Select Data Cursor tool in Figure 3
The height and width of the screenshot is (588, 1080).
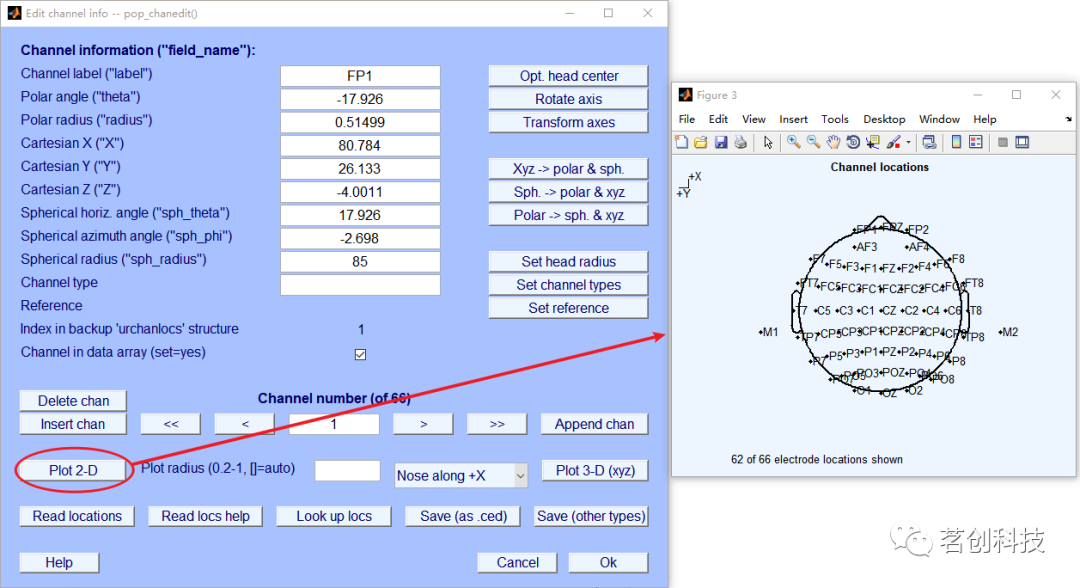[x=873, y=142]
